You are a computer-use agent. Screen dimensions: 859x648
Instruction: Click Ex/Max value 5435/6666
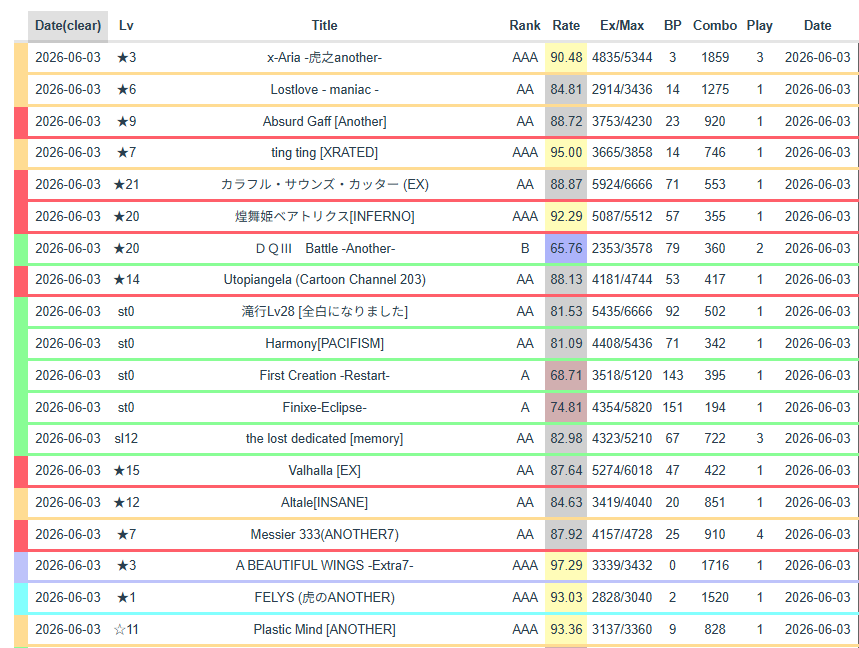tap(622, 311)
